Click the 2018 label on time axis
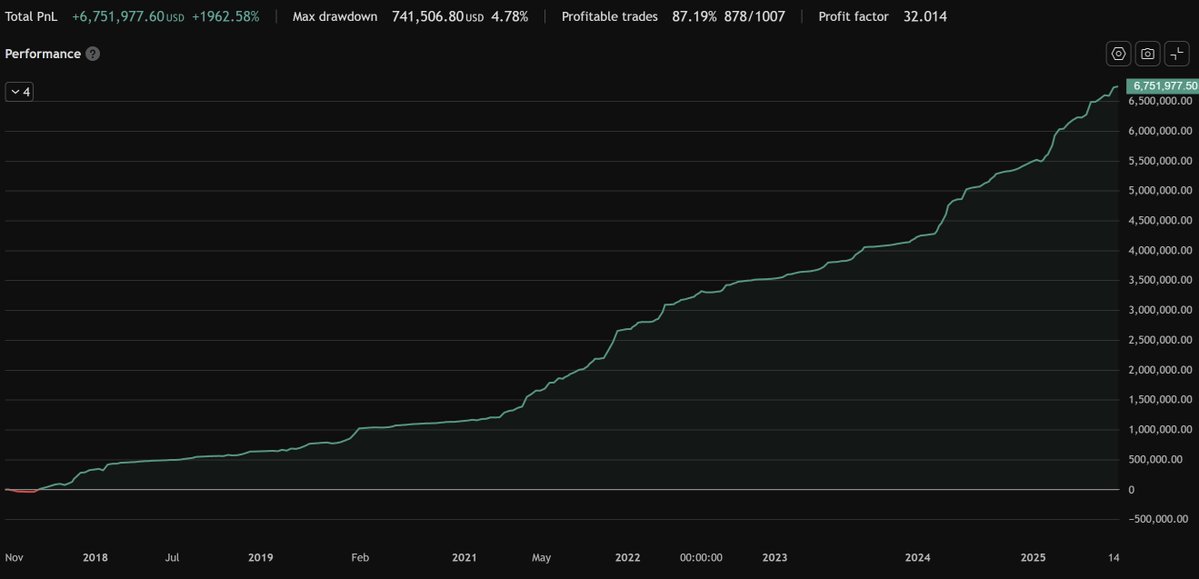Image resolution: width=1199 pixels, height=579 pixels. 95,558
